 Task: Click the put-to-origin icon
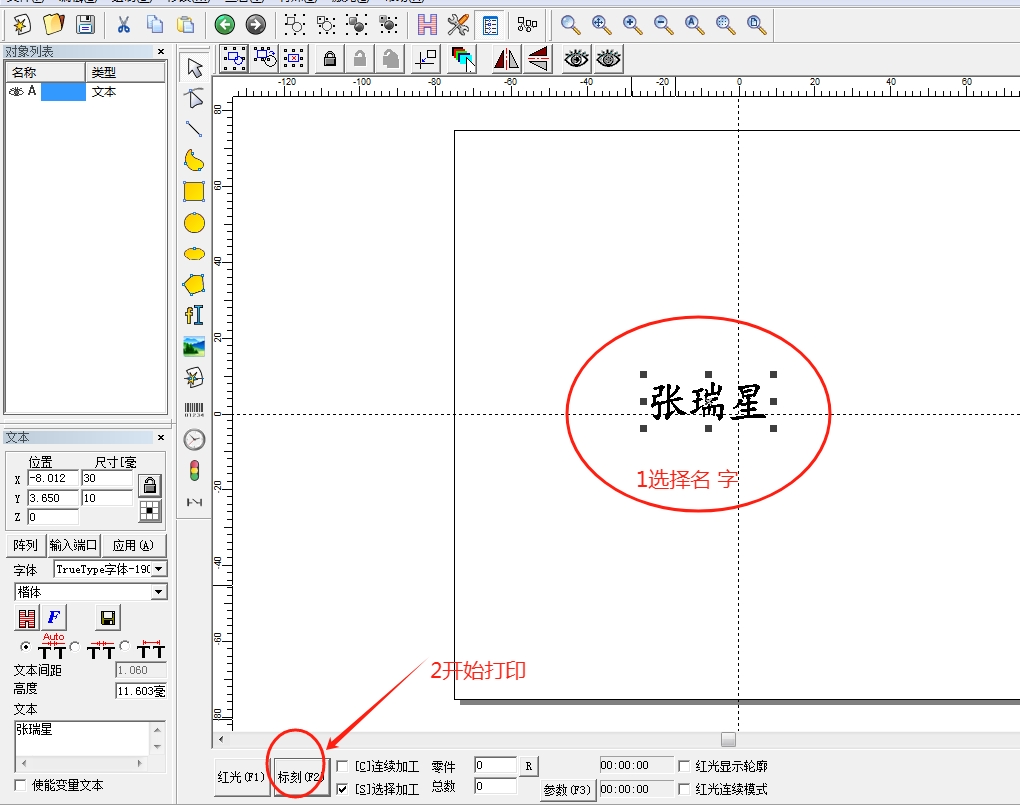point(427,59)
